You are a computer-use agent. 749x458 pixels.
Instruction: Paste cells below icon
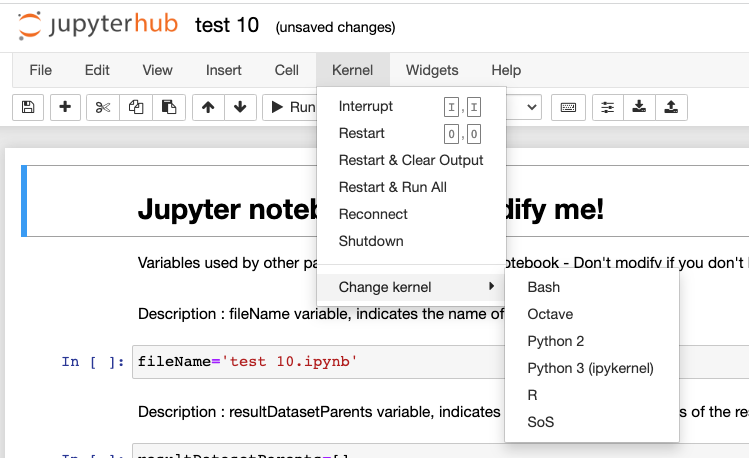(169, 107)
